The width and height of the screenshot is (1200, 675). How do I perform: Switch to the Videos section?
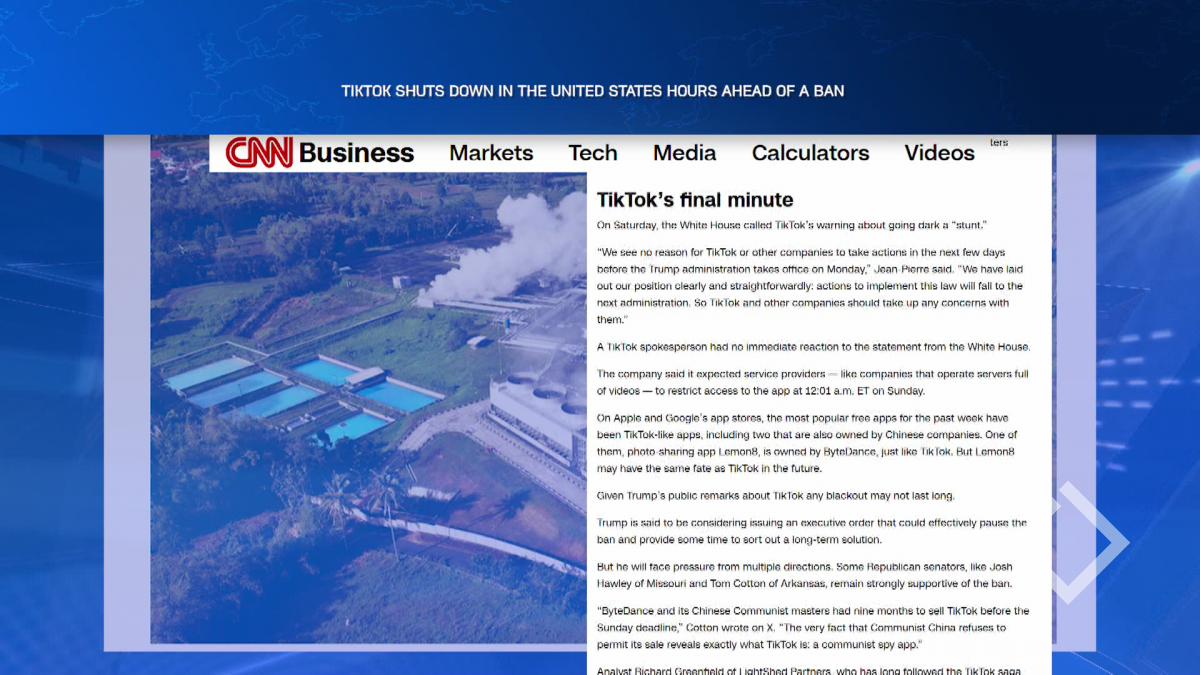[x=939, y=153]
